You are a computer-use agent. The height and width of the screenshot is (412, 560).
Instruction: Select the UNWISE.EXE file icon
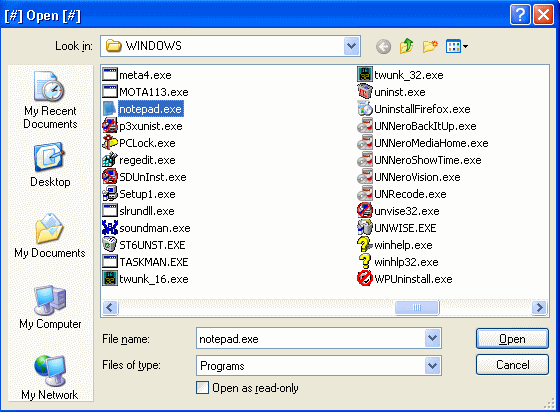(365, 228)
